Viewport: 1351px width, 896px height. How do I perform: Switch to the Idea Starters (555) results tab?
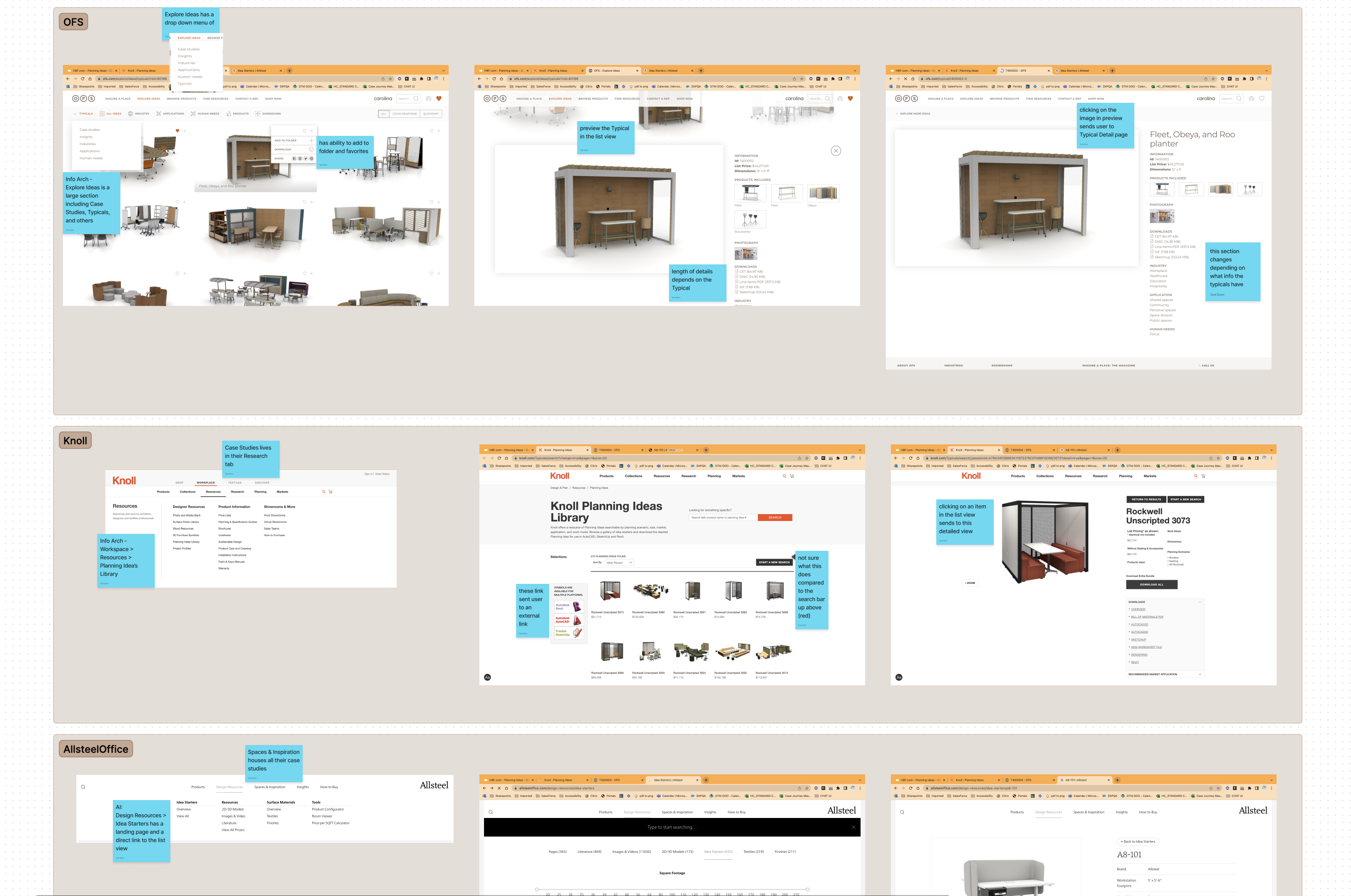point(718,851)
